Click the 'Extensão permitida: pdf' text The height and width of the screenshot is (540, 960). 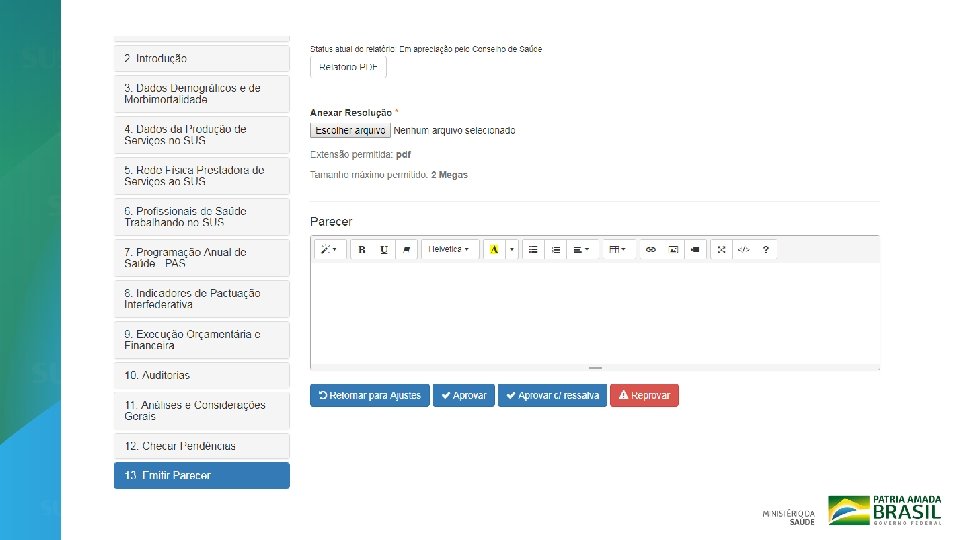pyautogui.click(x=360, y=154)
